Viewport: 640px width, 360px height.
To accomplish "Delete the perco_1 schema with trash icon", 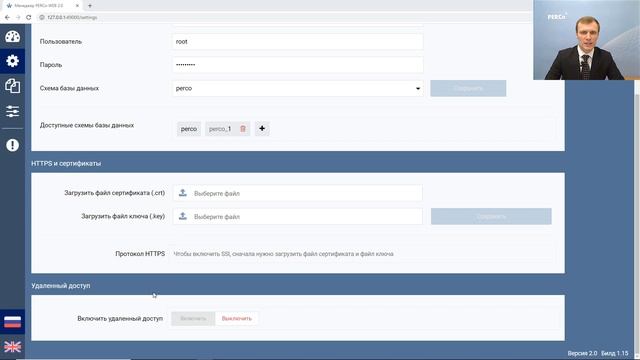I will (243, 129).
